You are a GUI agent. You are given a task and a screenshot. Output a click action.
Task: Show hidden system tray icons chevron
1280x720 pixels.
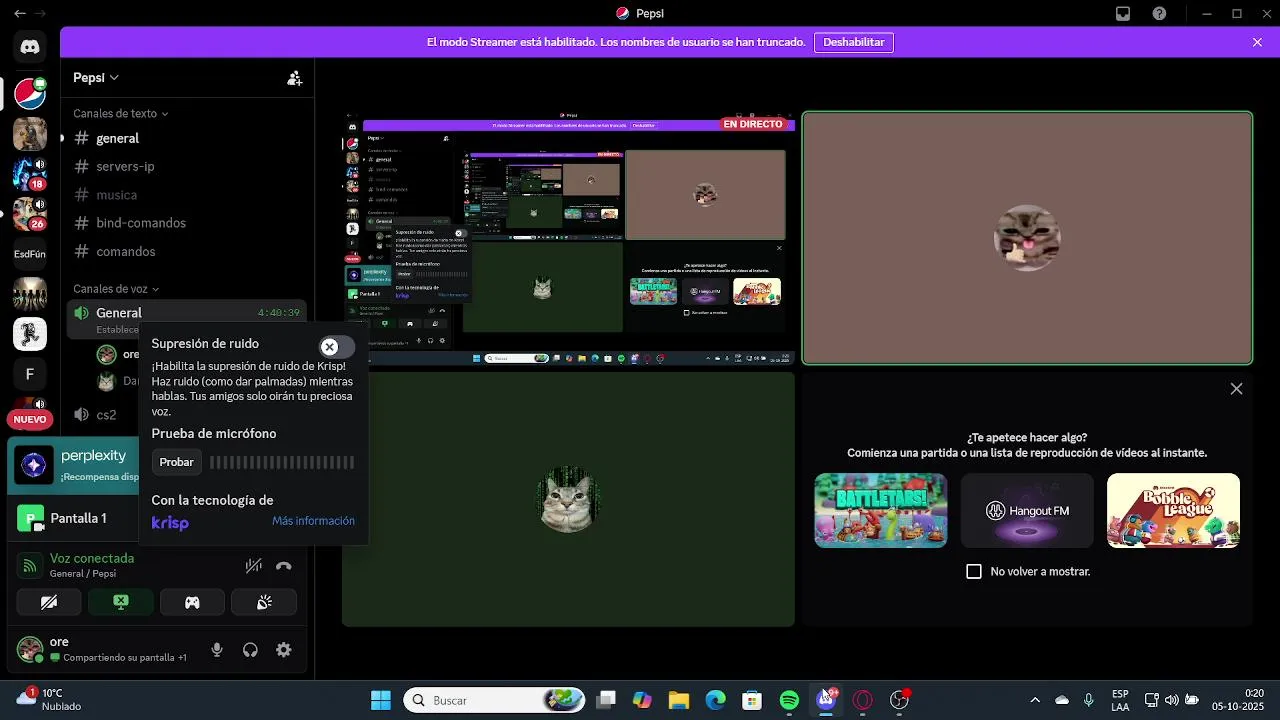1035,700
